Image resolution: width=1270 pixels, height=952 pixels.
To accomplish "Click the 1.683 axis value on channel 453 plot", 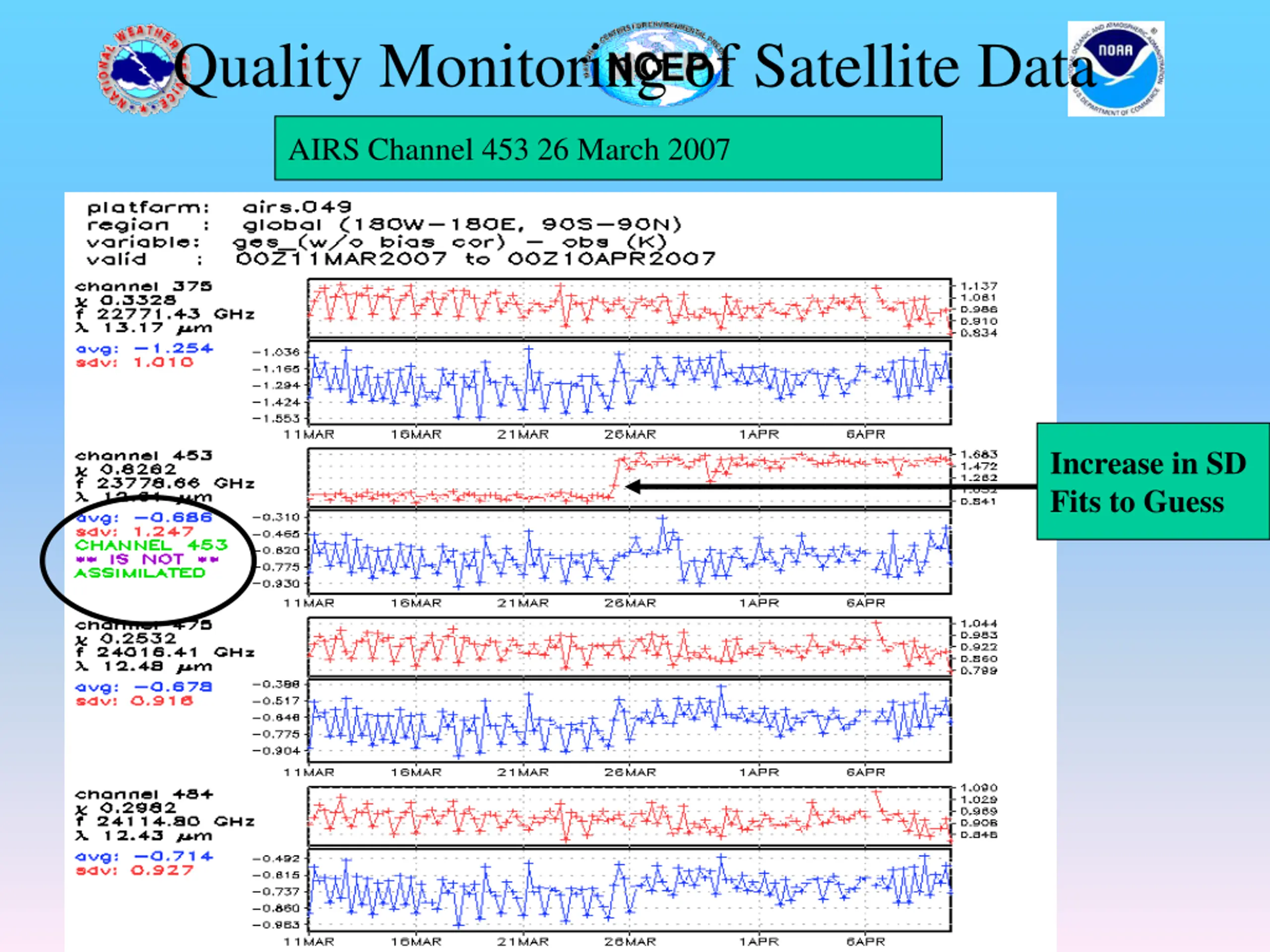I will click(979, 454).
